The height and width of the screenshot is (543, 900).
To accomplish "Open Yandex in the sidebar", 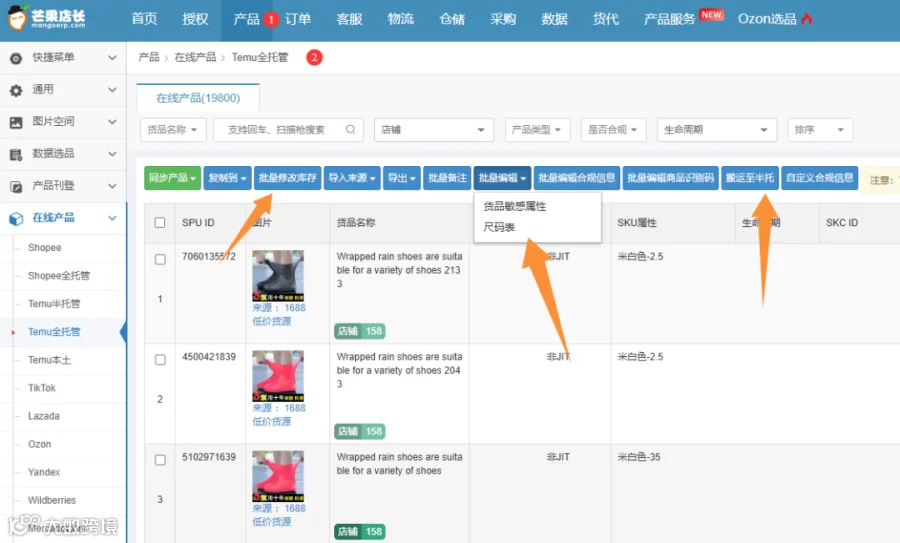I will (x=44, y=472).
